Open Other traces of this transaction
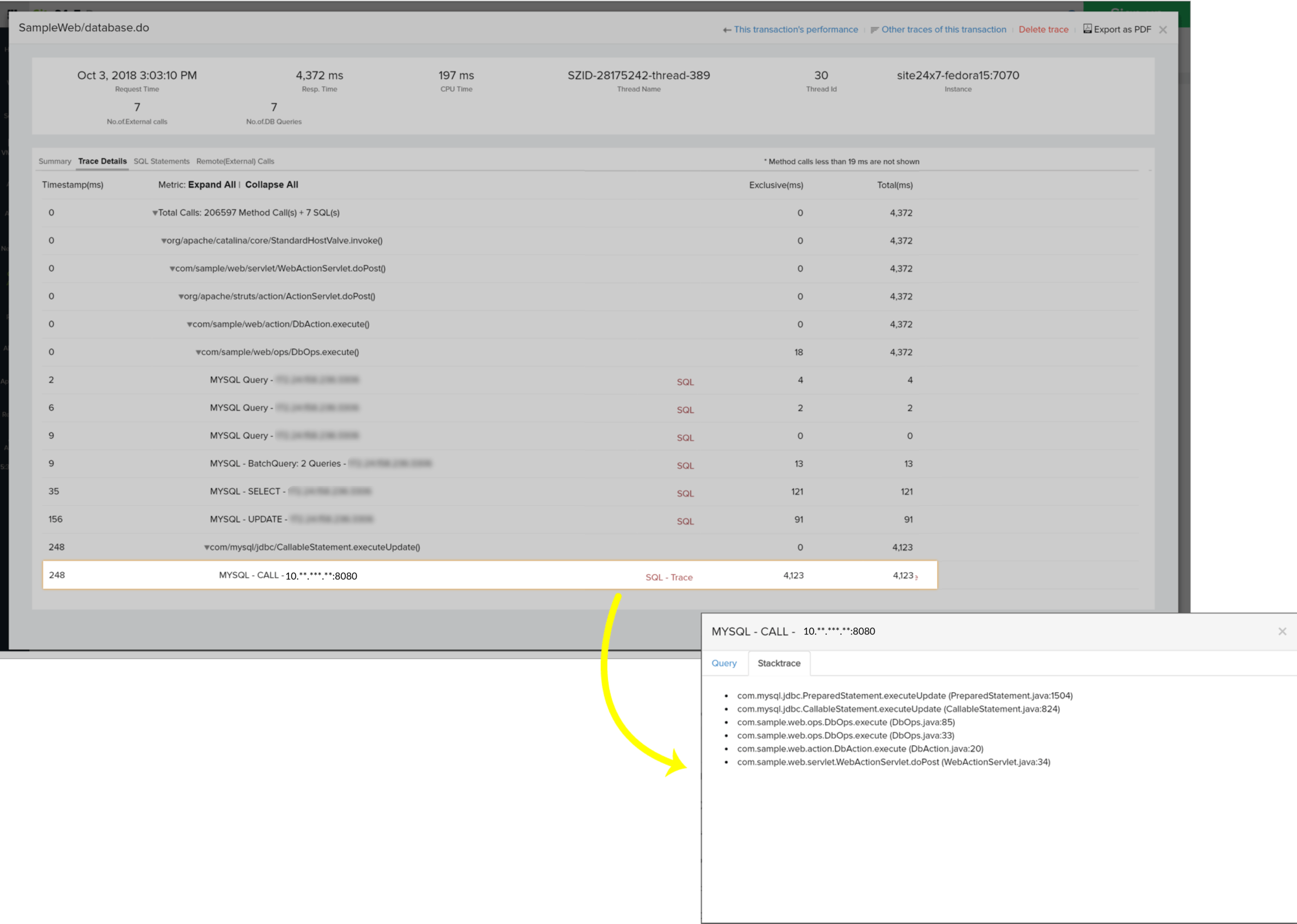The image size is (1297, 924). click(x=943, y=30)
